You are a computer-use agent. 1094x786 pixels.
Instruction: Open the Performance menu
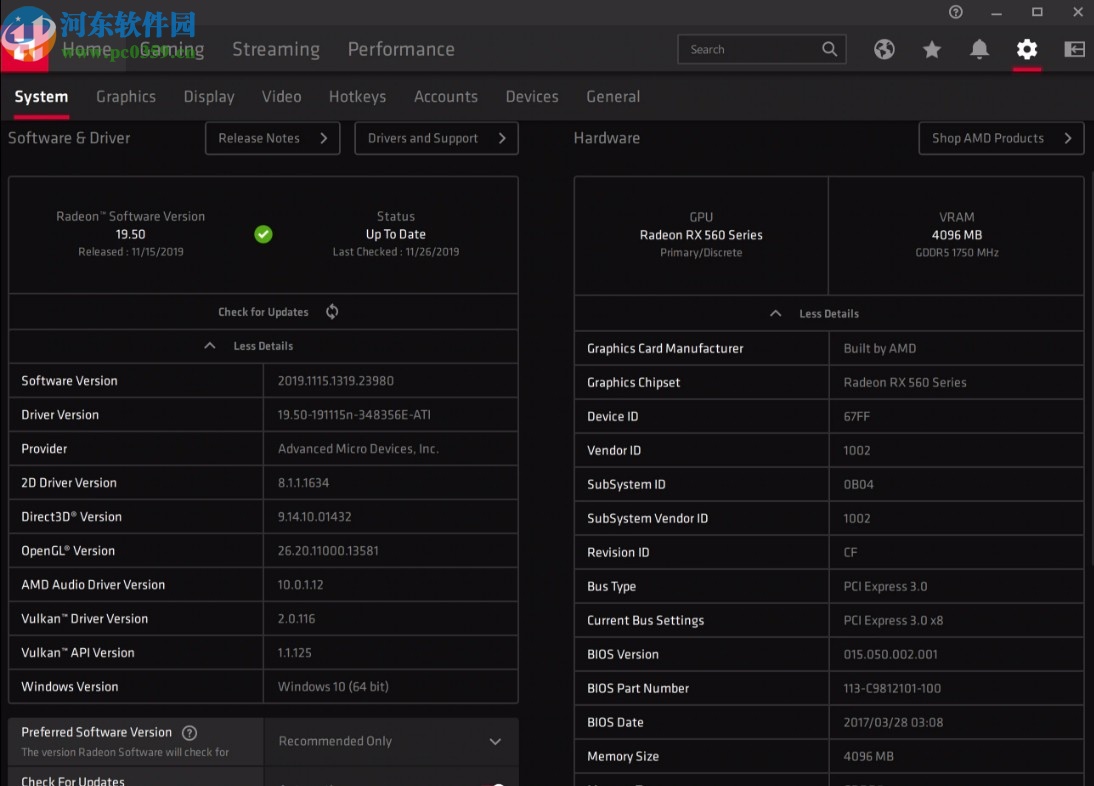[401, 49]
